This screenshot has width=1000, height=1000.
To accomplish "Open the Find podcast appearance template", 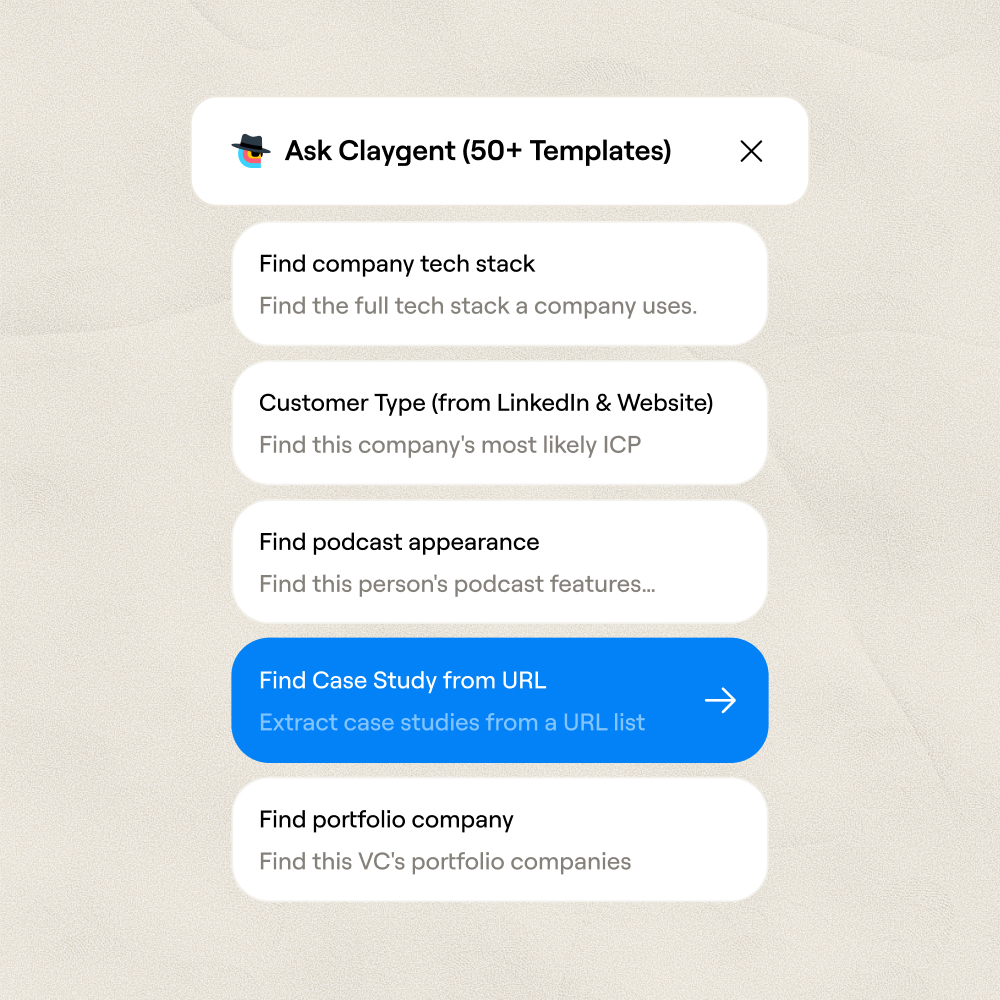I will [x=499, y=562].
